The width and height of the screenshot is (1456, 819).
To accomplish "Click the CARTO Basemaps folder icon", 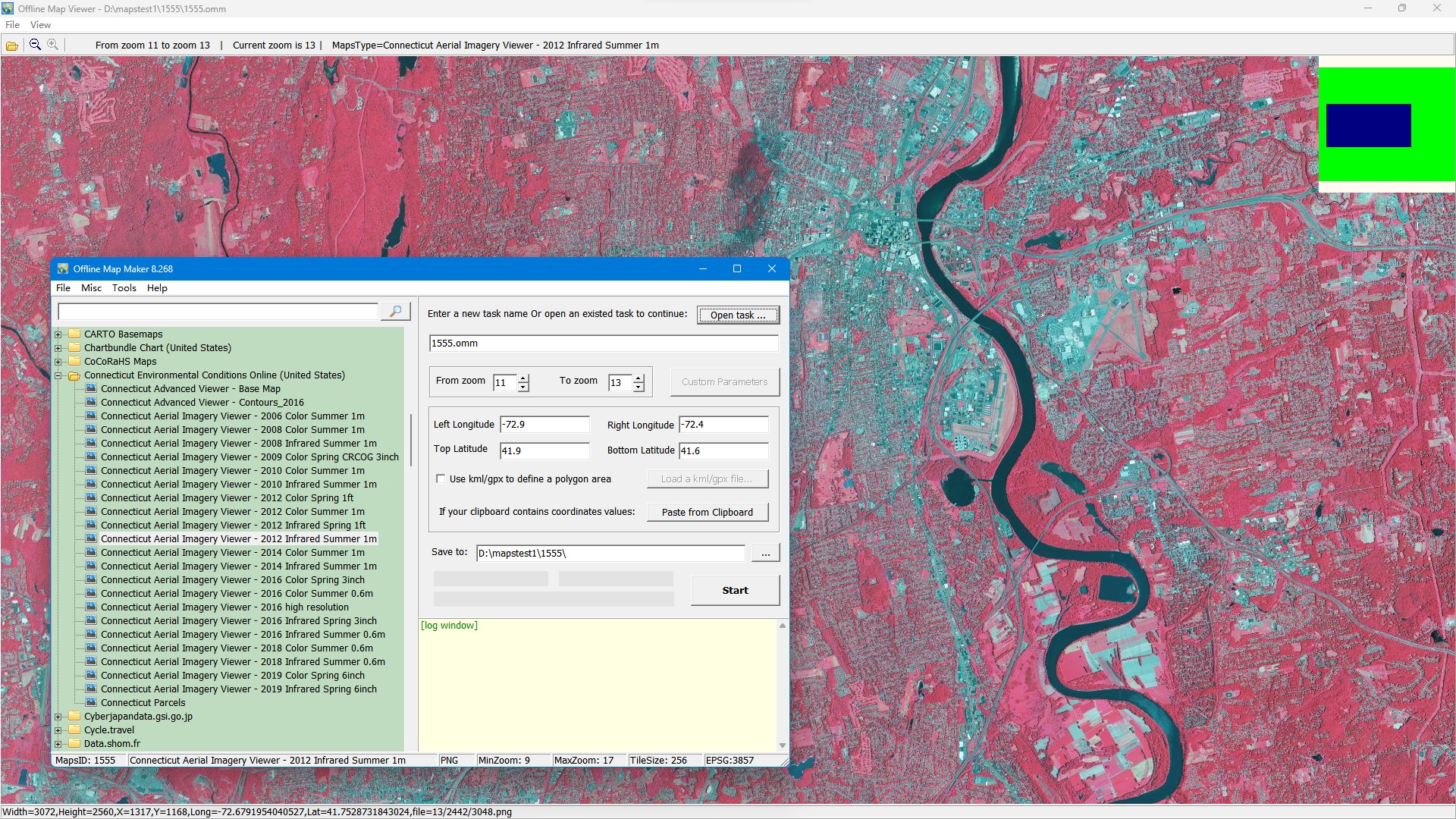I will [x=74, y=334].
